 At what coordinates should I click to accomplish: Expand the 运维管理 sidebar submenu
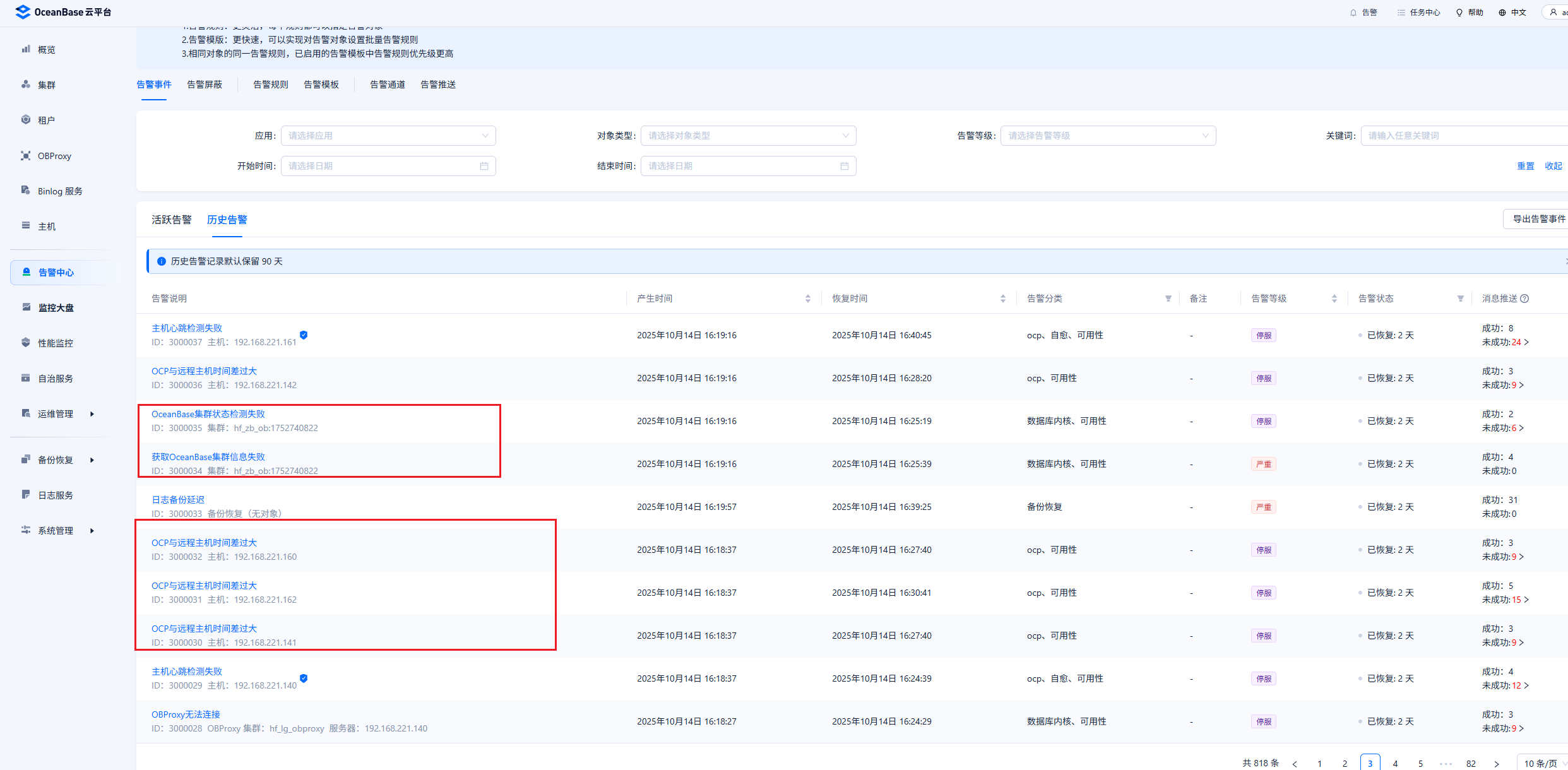[57, 414]
